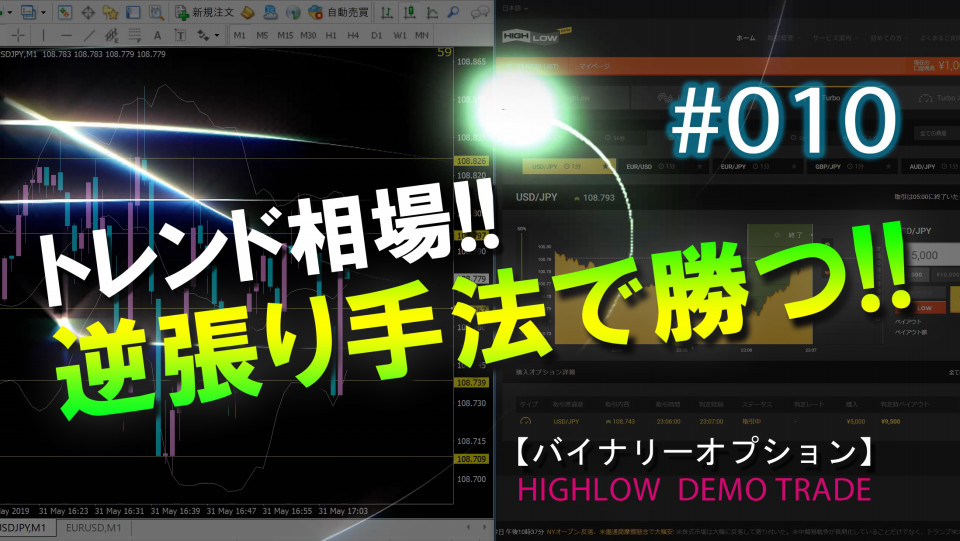960x541 pixels.
Task: Open the 日本語 language dropdown
Action: 515,8
